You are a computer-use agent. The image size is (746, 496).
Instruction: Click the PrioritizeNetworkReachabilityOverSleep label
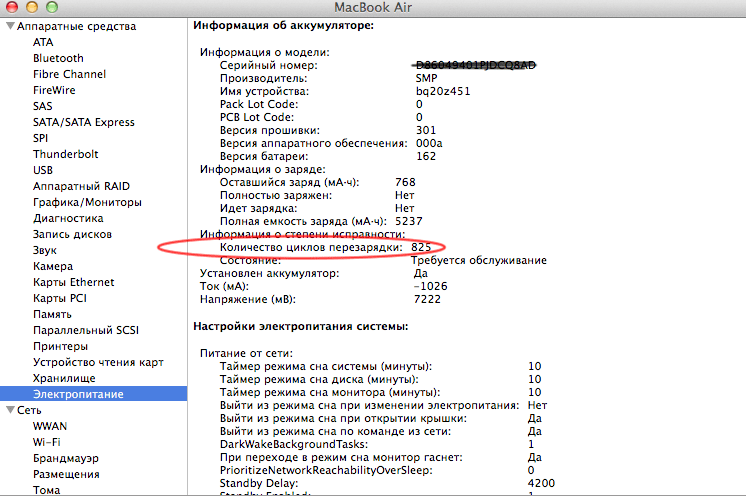tap(326, 470)
